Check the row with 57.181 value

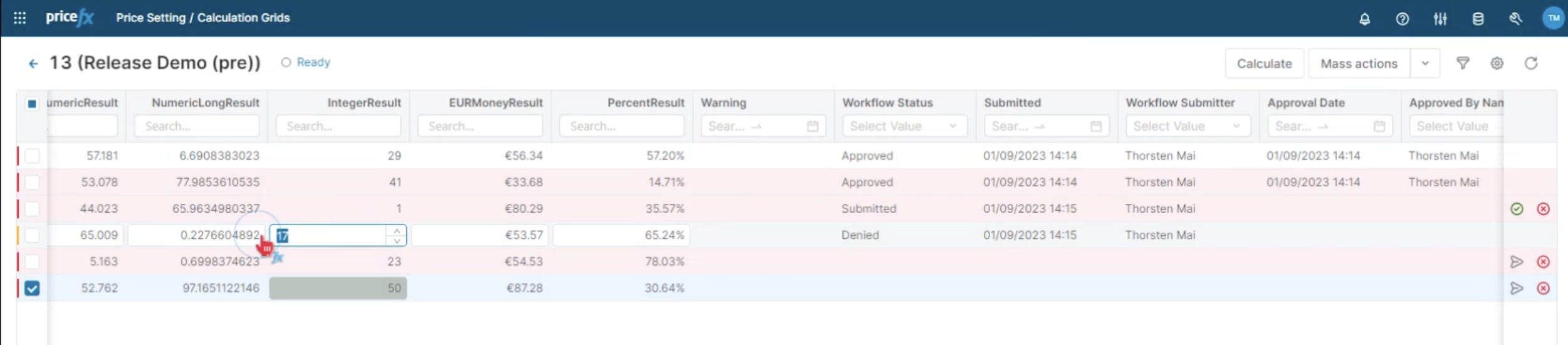click(32, 156)
